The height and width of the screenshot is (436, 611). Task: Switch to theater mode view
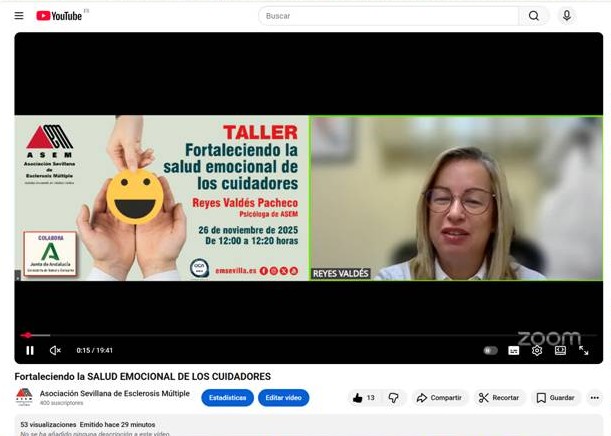click(560, 350)
